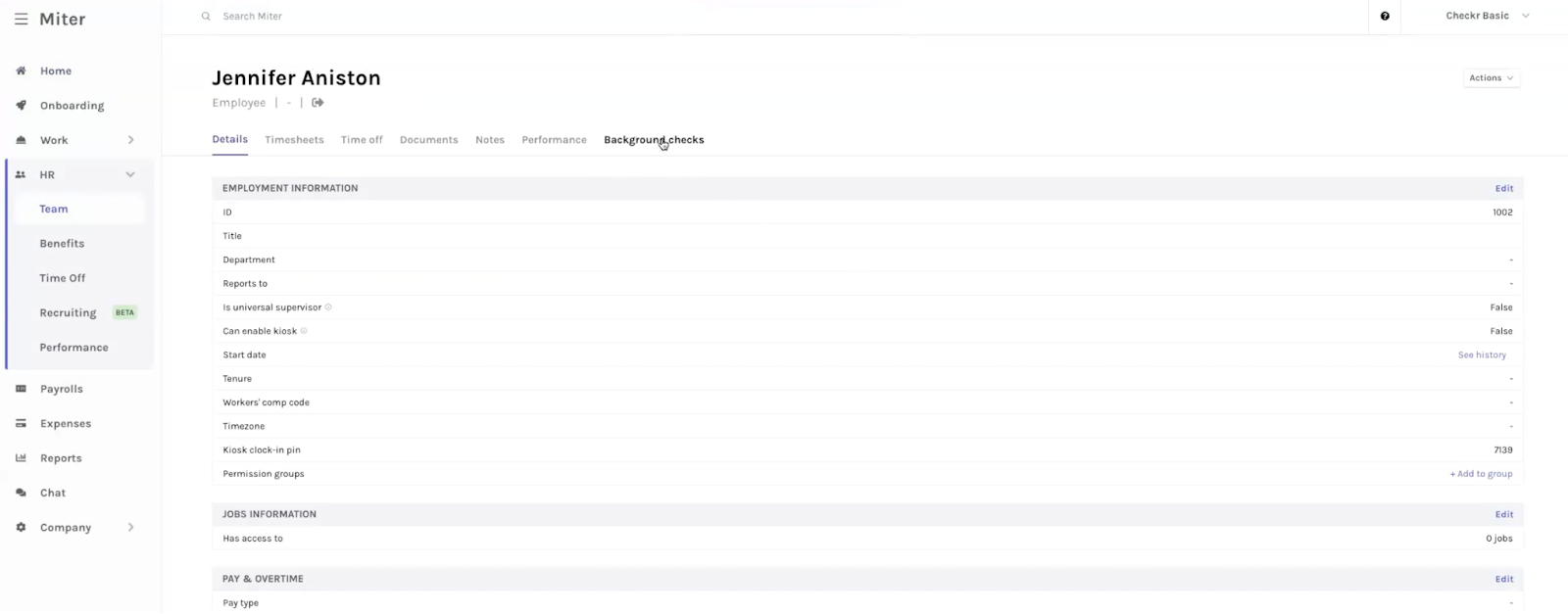Click the sign-in arrow icon beside Employee
Image resolution: width=1568 pixels, height=614 pixels.
point(318,103)
